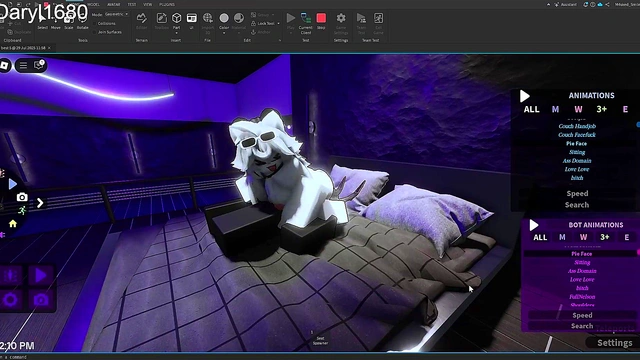Open the Roblox menu logo button
This screenshot has height=360, width=640.
pos(4,65)
